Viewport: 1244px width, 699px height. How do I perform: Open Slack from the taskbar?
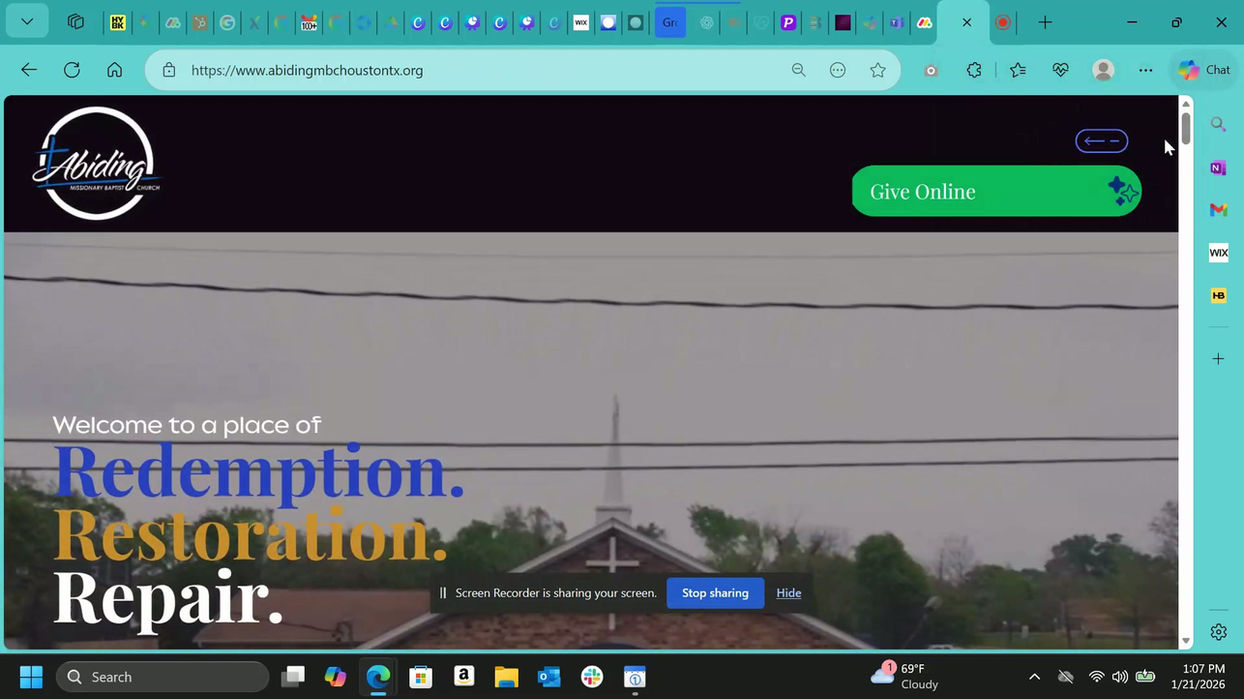pyautogui.click(x=592, y=677)
